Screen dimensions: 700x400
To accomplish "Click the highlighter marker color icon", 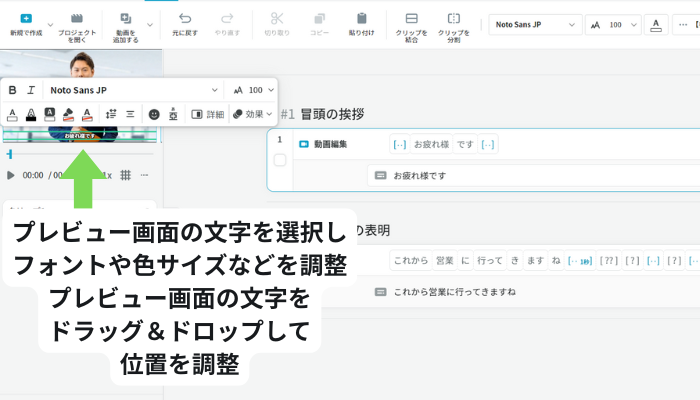I will pos(68,115).
